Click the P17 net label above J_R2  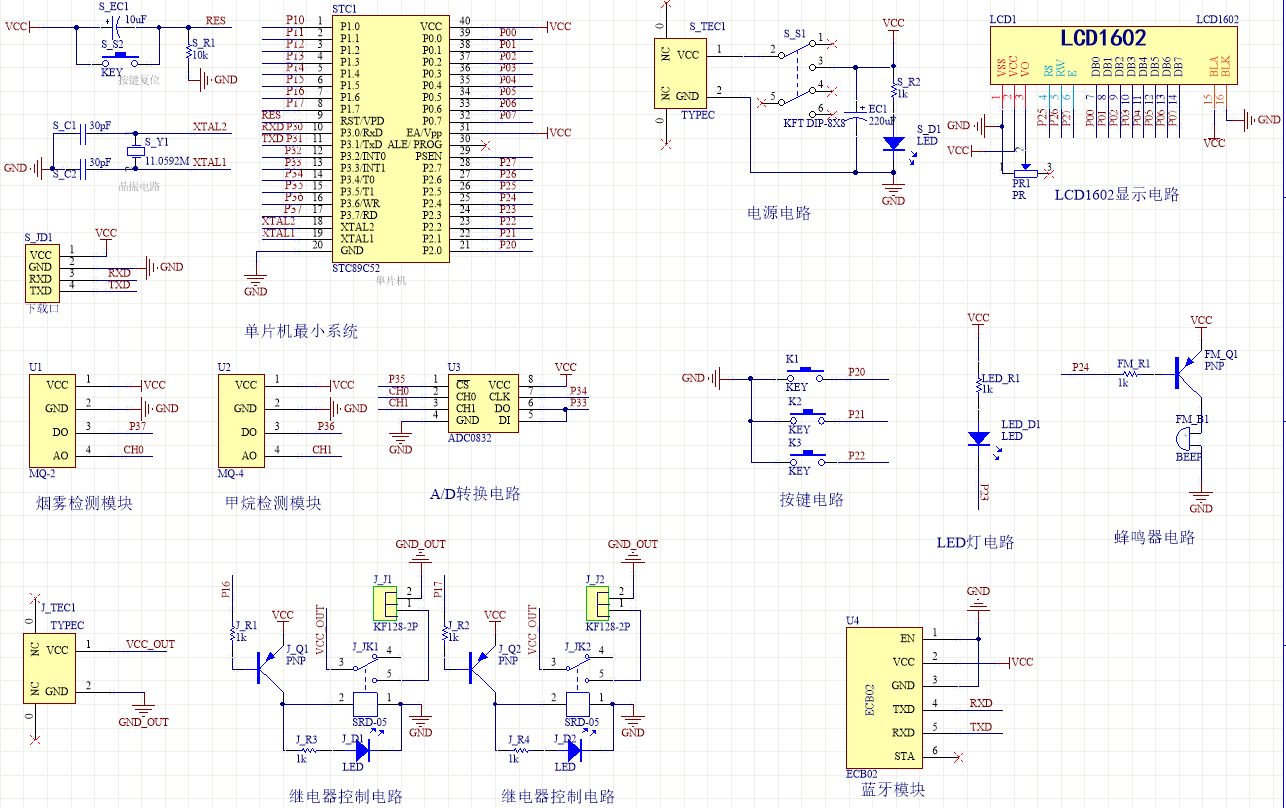(439, 589)
